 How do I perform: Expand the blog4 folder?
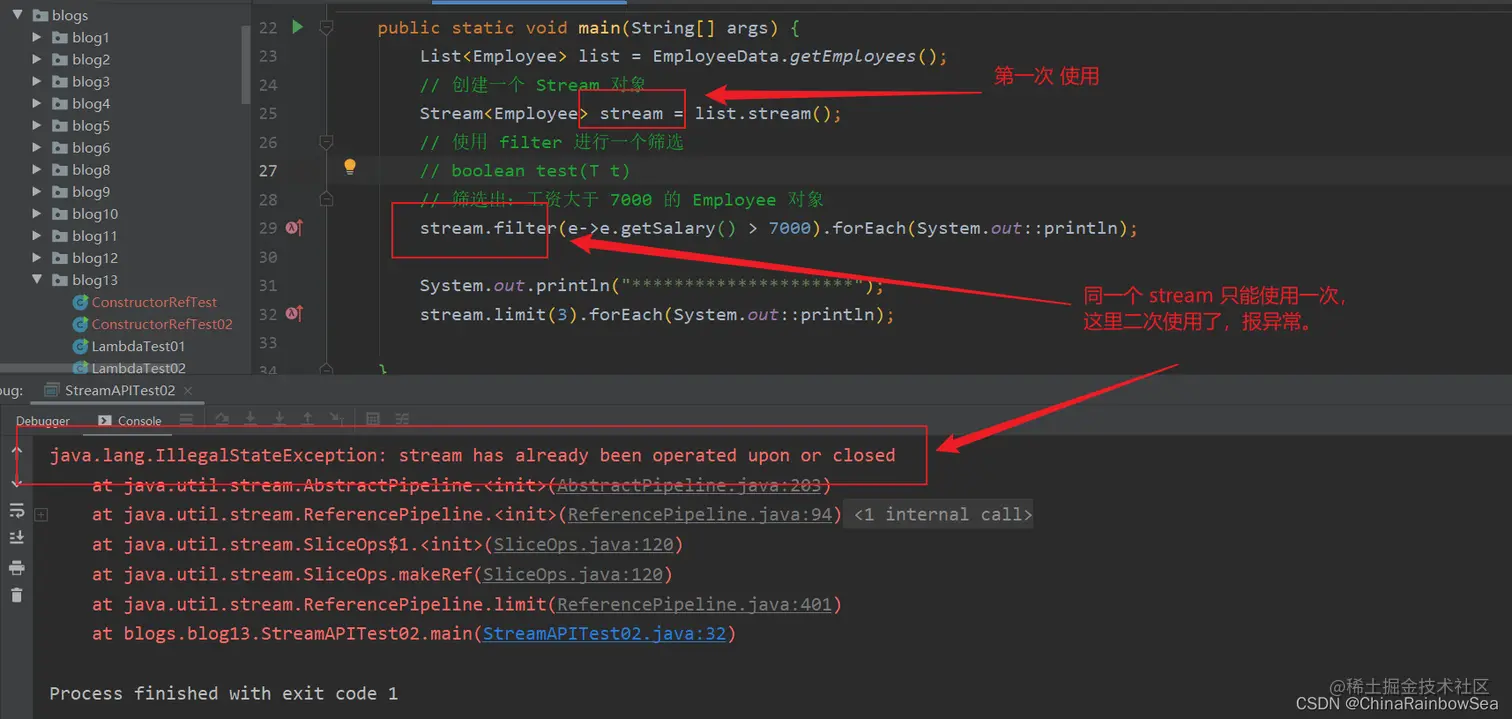point(37,103)
